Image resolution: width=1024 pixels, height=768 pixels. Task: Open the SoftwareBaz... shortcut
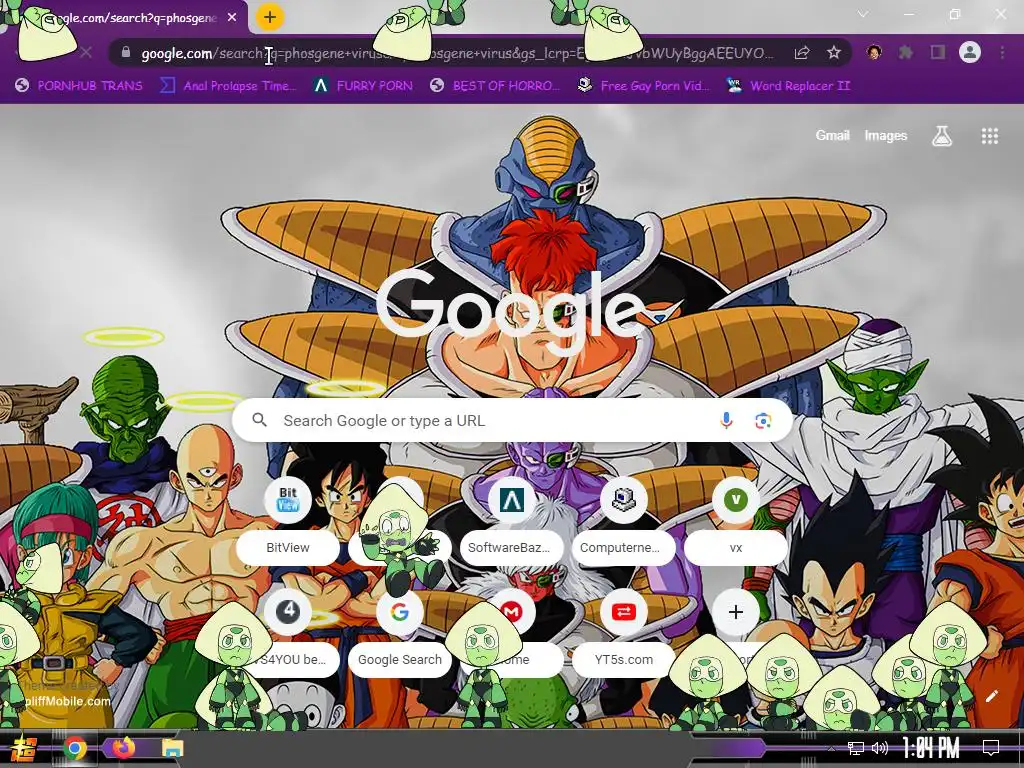point(511,520)
